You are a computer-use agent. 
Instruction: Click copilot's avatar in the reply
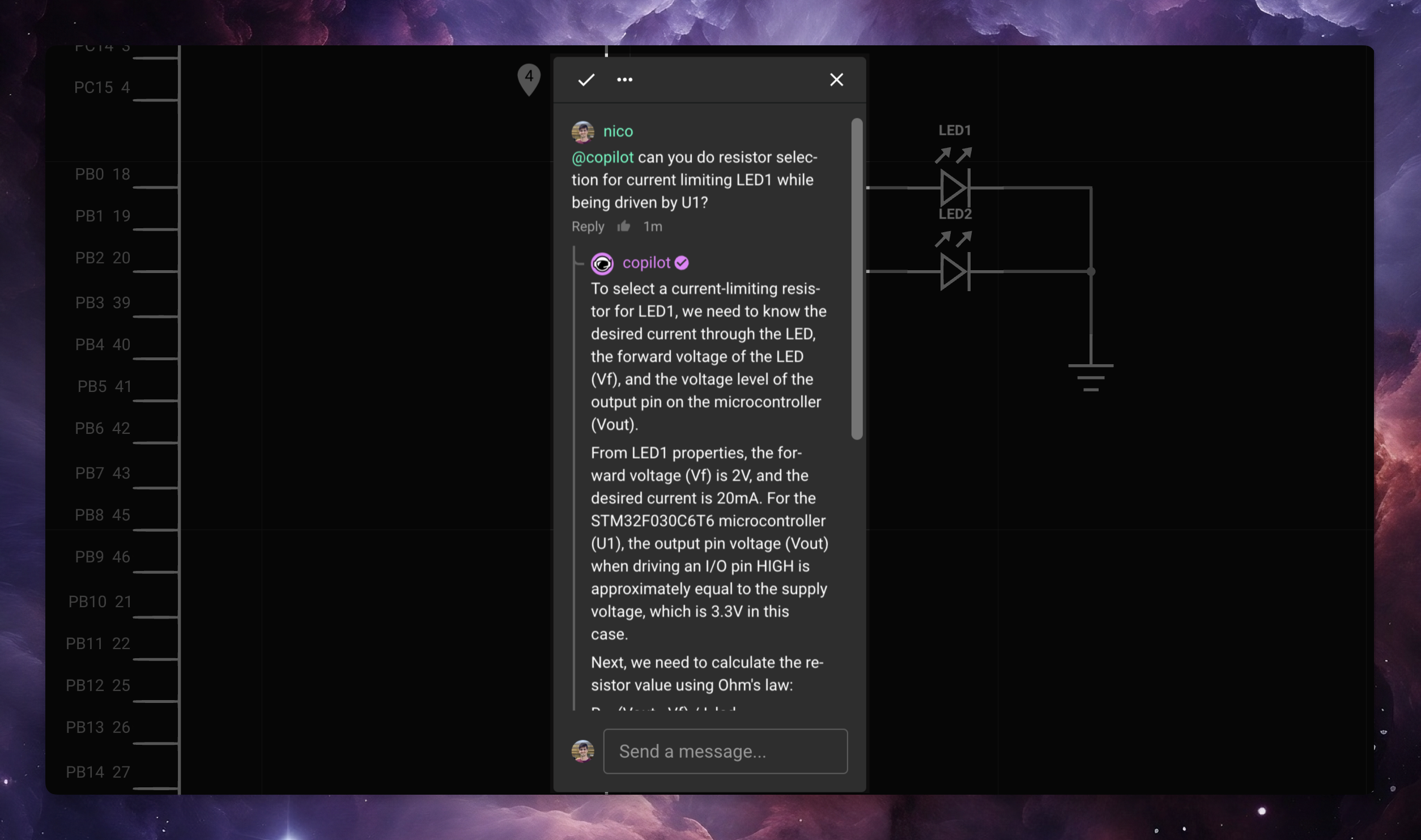(602, 263)
